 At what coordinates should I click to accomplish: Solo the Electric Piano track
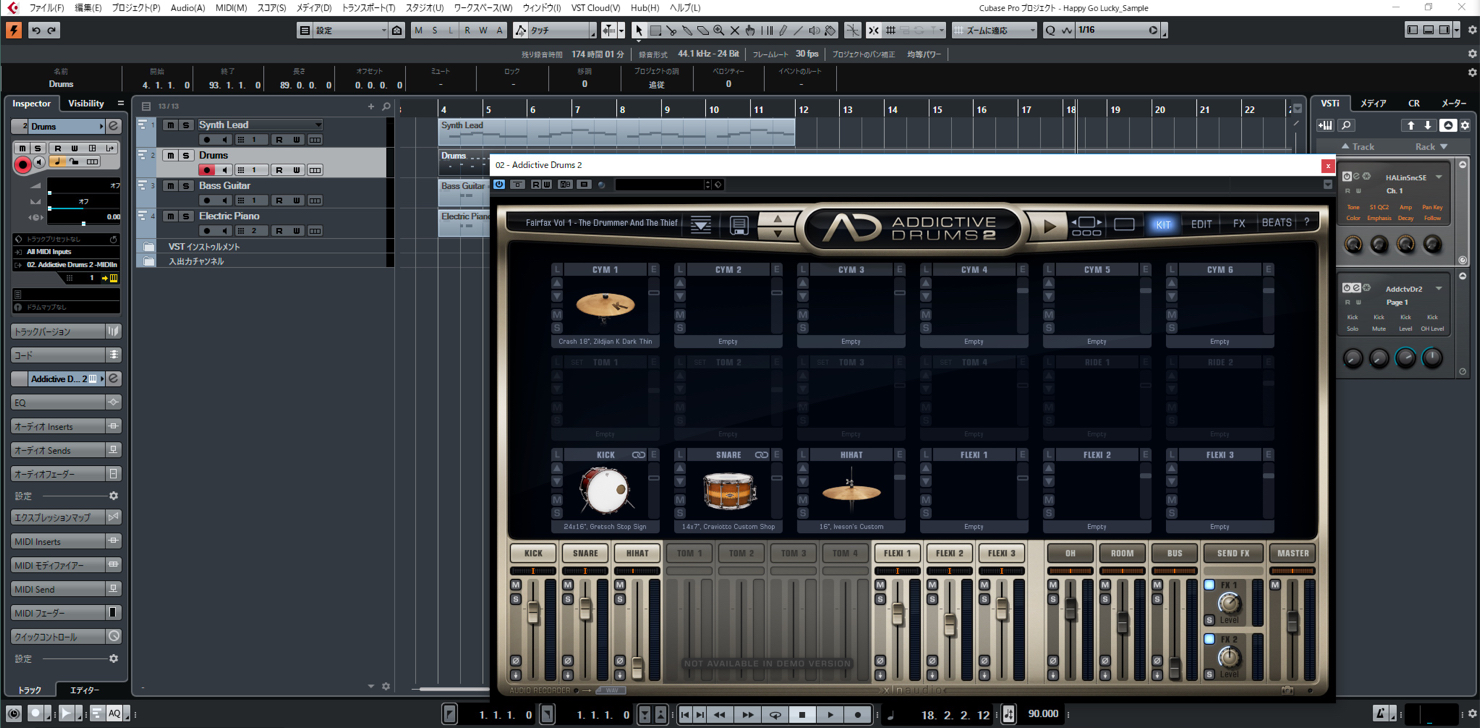tap(186, 216)
